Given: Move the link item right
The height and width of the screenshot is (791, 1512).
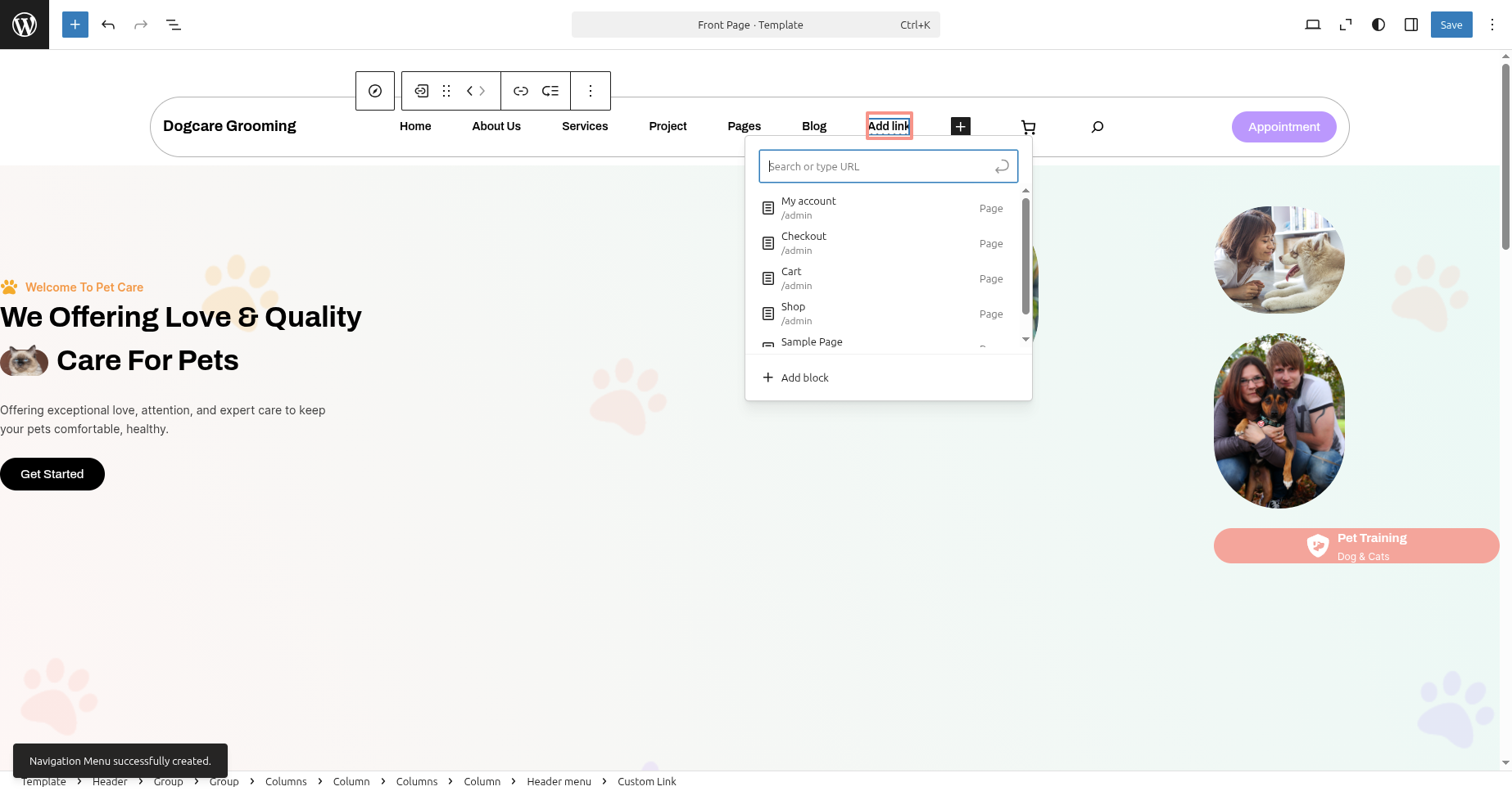Looking at the screenshot, I should (482, 91).
